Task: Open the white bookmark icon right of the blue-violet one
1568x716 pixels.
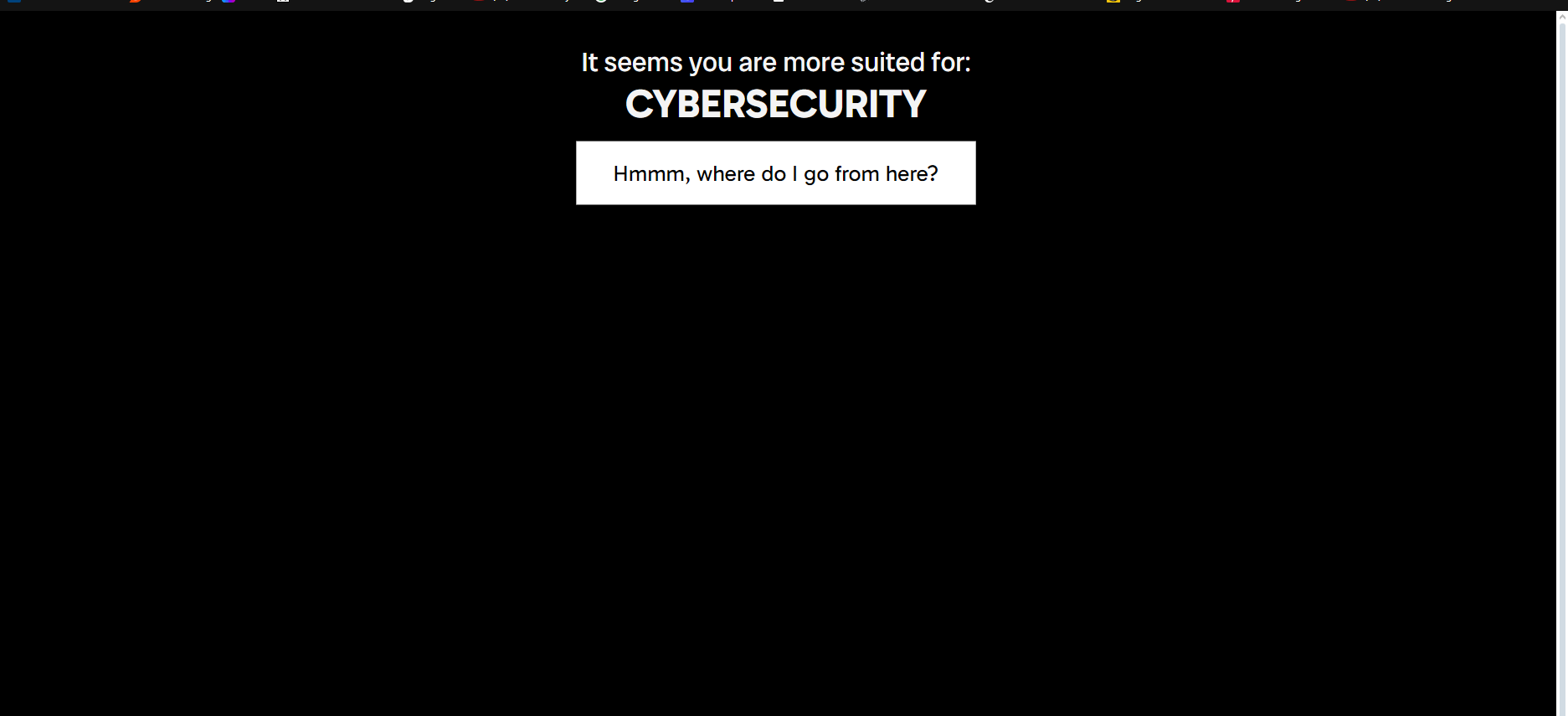Action: click(779, 2)
